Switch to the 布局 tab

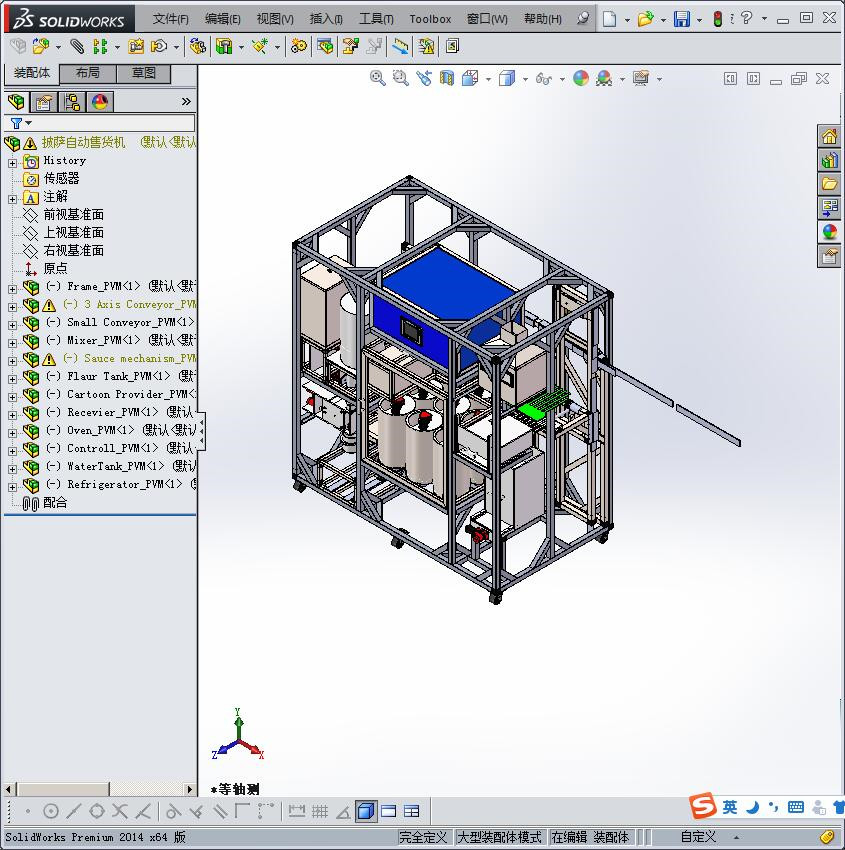point(87,73)
